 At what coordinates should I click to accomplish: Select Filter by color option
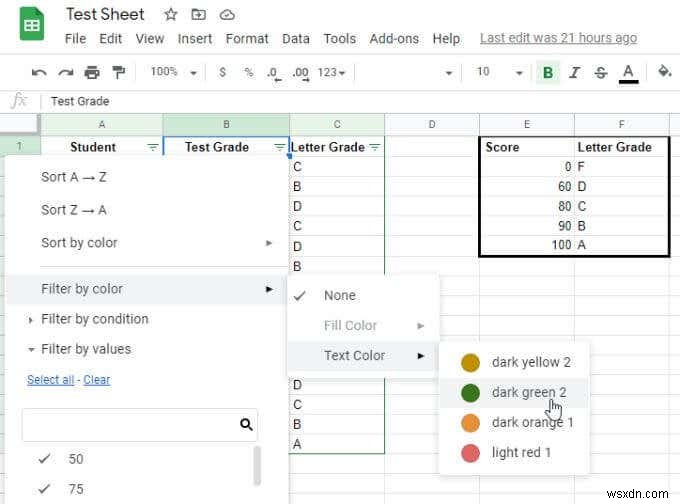click(x=147, y=289)
